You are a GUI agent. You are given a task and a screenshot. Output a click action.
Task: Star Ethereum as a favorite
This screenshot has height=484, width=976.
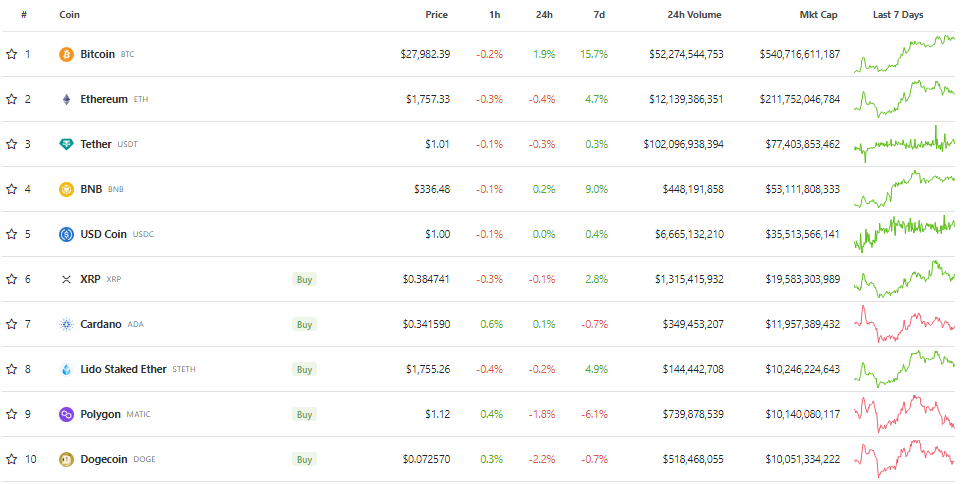point(11,99)
